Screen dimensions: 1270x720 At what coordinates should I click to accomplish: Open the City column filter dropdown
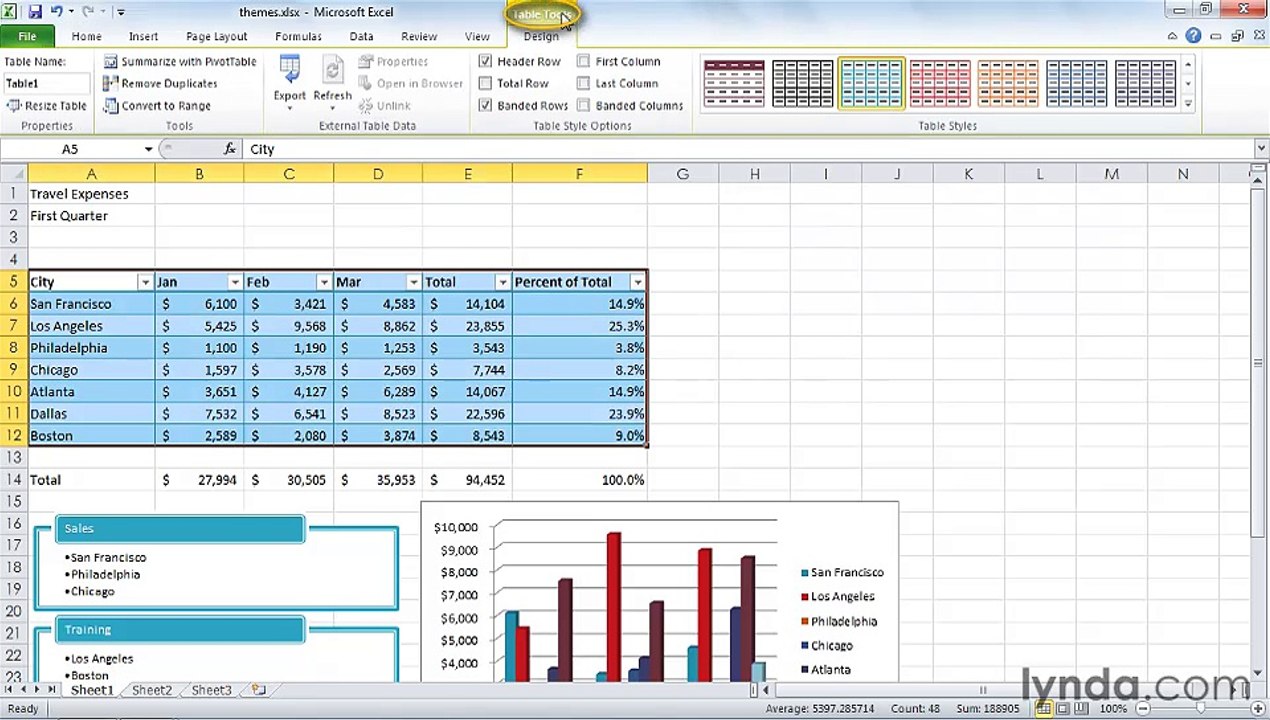[x=145, y=283]
